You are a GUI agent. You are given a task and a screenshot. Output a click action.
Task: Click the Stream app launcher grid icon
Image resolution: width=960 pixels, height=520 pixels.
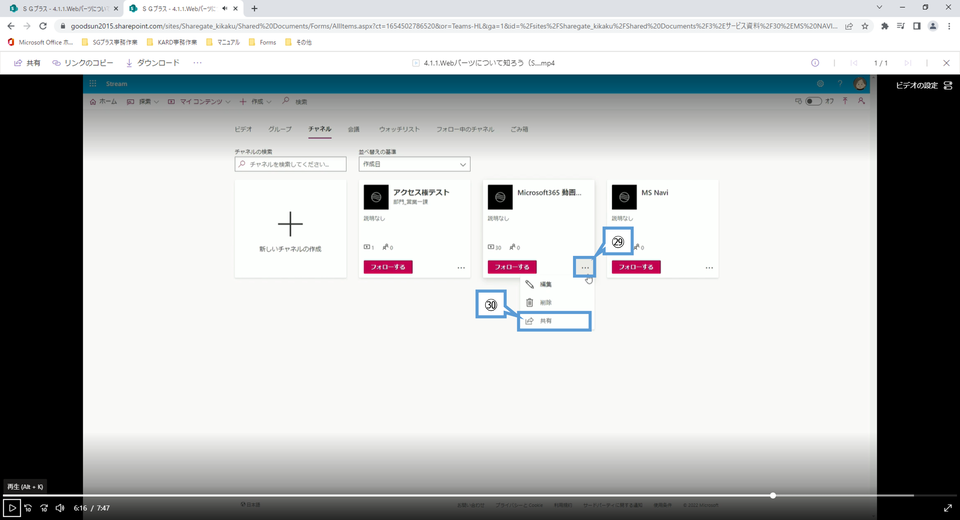click(x=93, y=84)
